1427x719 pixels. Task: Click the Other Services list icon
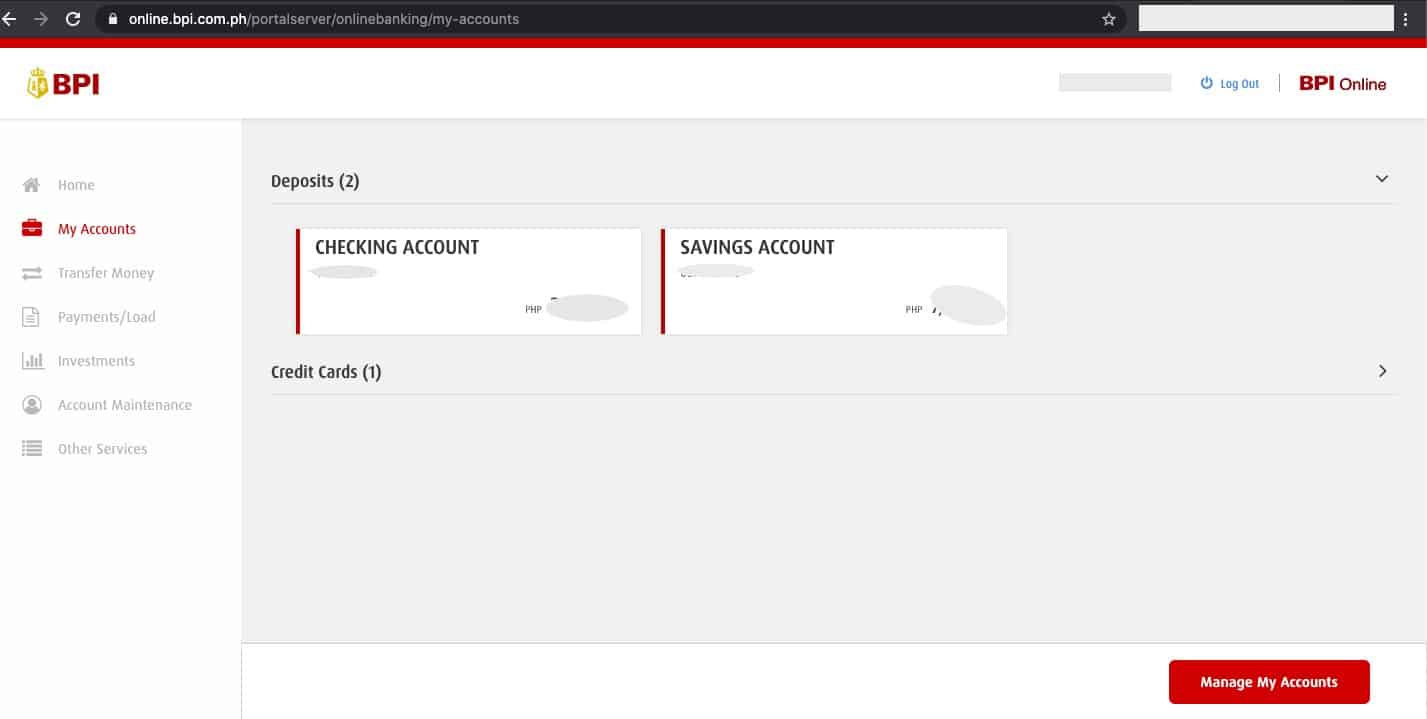(x=32, y=449)
